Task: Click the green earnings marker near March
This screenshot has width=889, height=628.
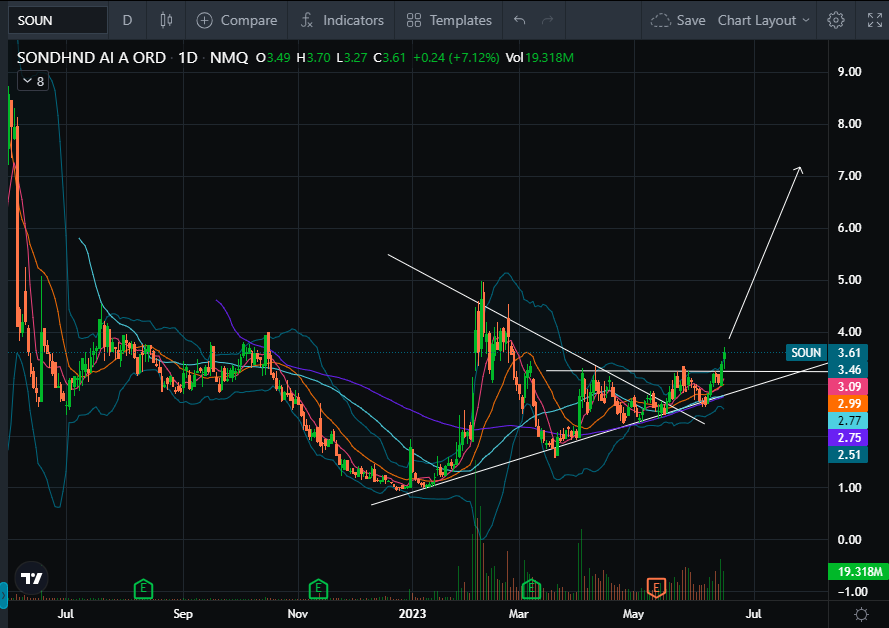Action: click(531, 588)
